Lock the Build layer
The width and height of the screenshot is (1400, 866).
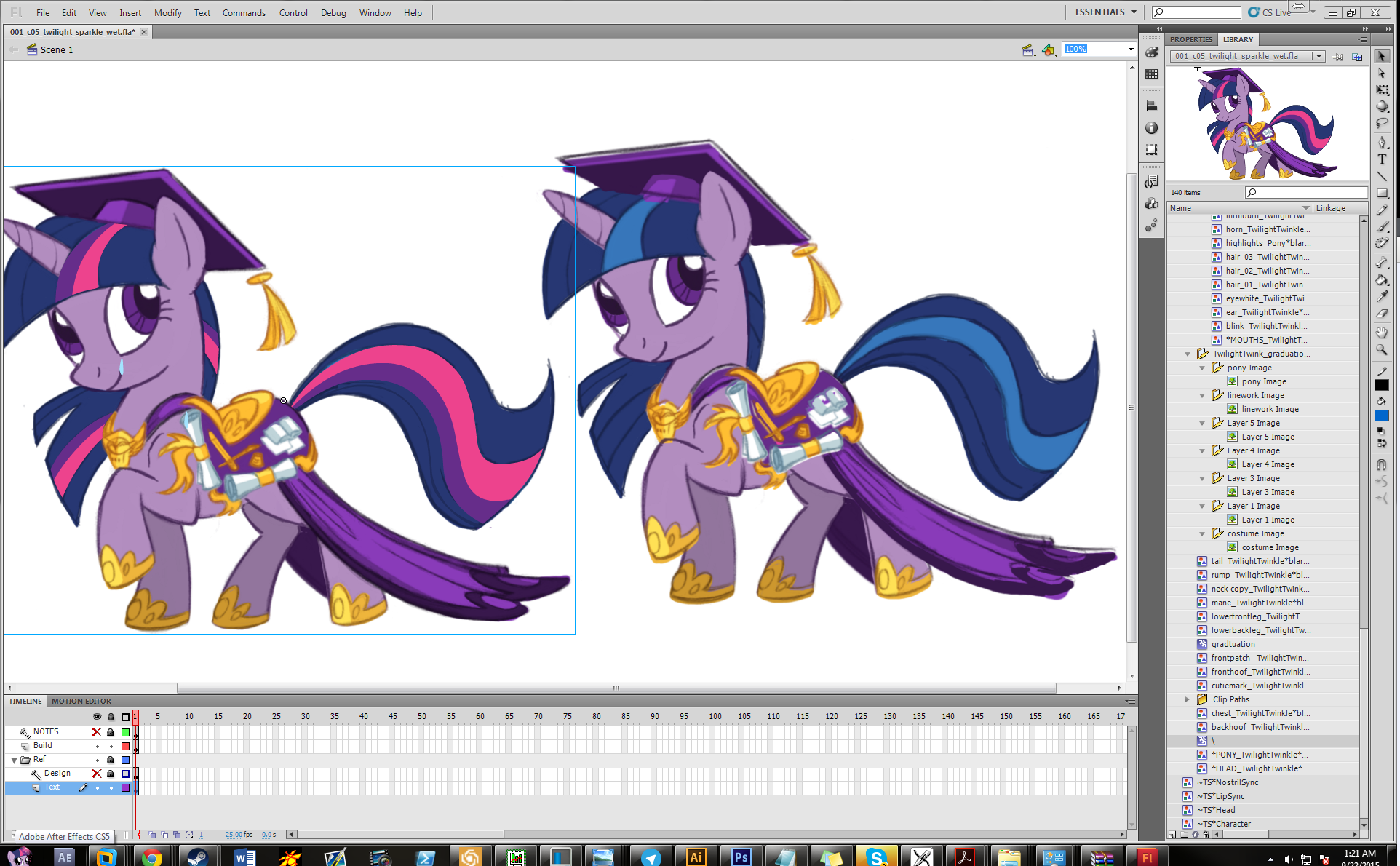[111, 746]
